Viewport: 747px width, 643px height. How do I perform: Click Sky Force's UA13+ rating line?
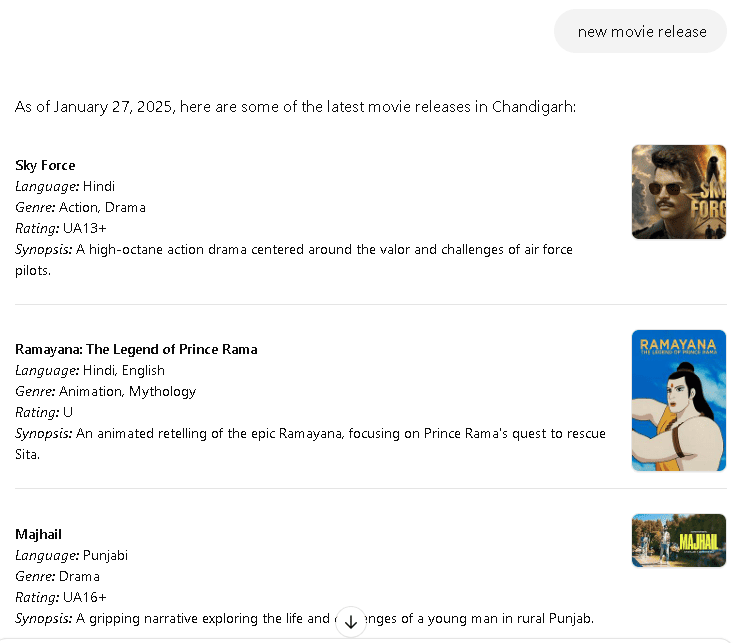61,228
